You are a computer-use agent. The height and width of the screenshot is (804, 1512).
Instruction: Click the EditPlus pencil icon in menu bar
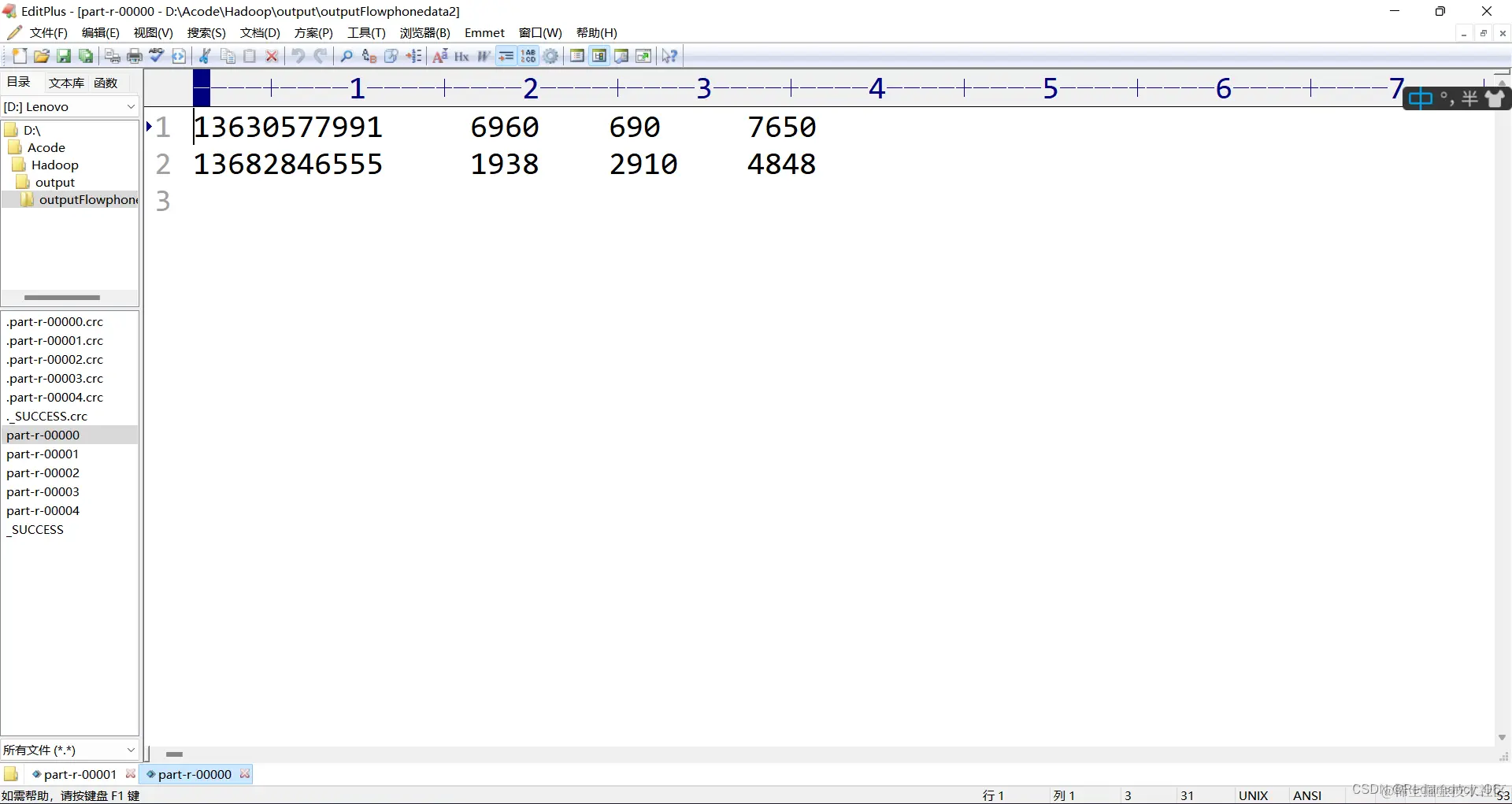click(x=14, y=32)
